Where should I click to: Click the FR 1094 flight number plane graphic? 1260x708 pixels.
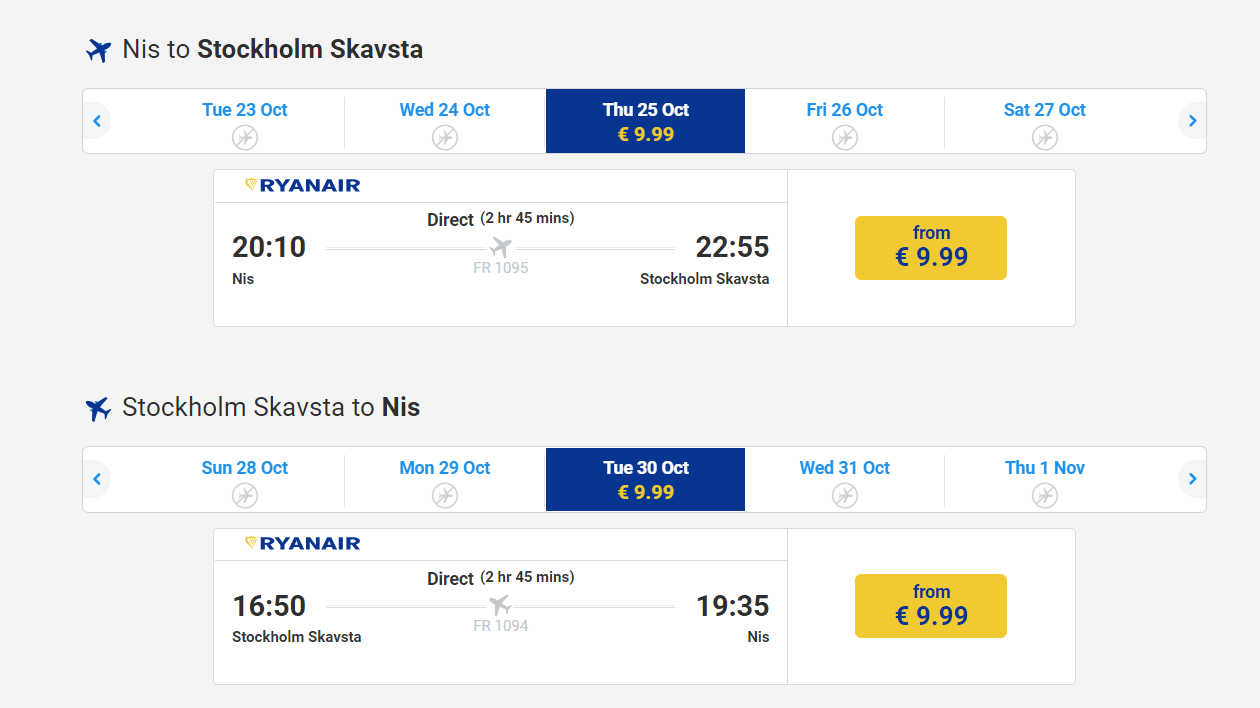500,605
